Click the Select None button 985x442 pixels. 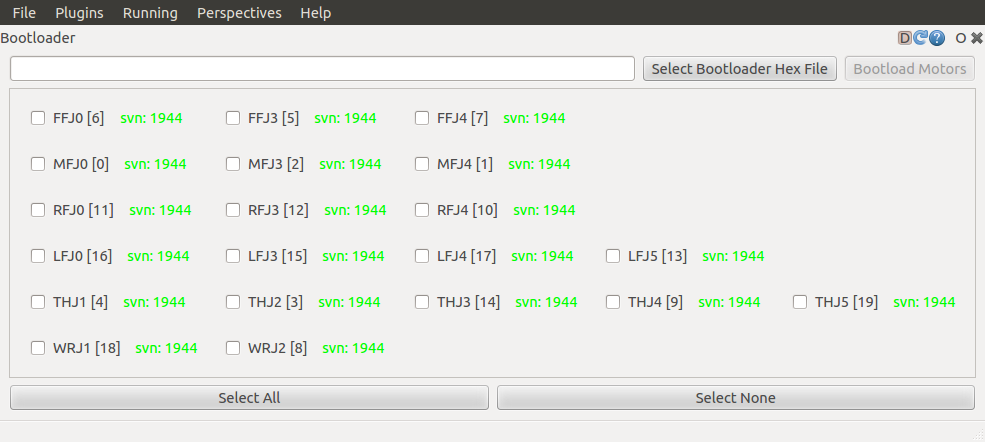(736, 397)
